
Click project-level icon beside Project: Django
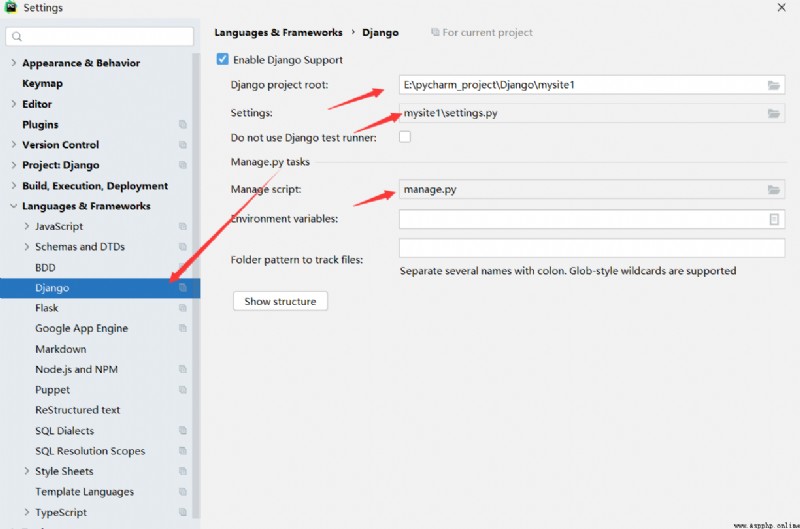[183, 165]
